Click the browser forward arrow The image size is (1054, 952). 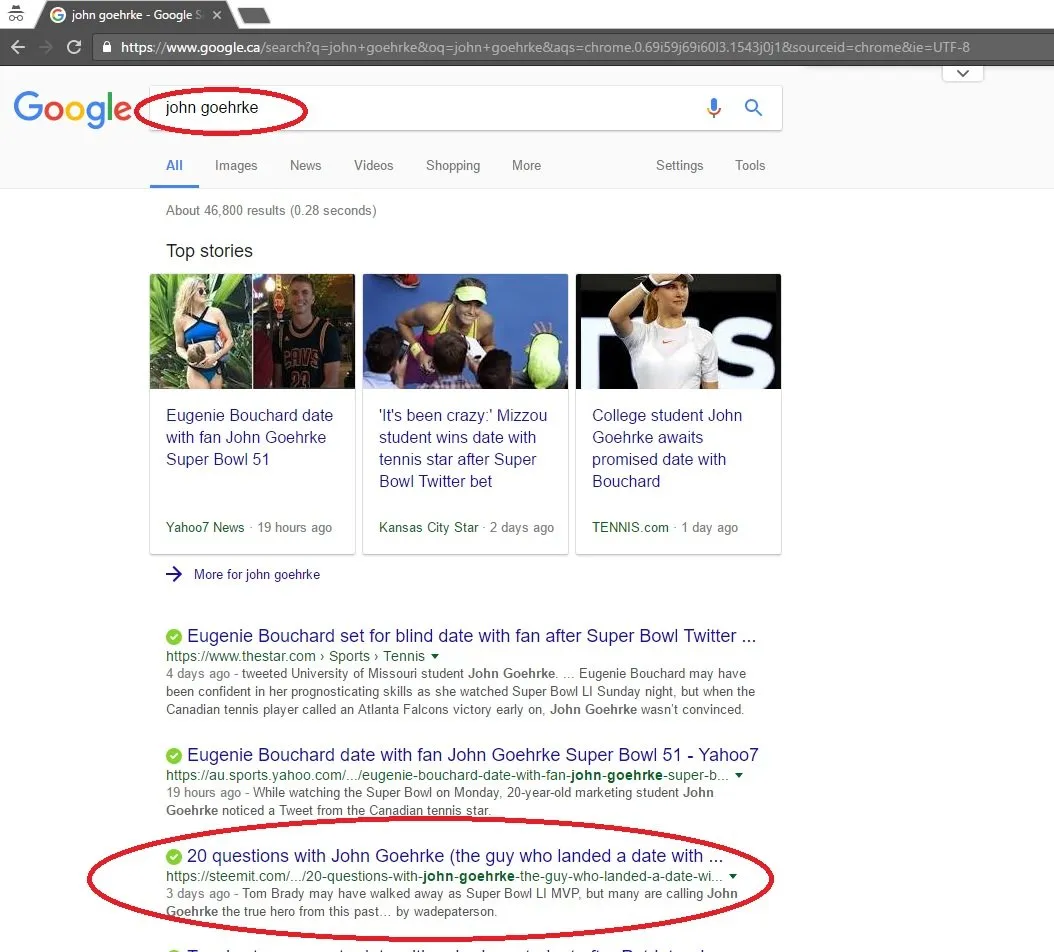pos(46,47)
